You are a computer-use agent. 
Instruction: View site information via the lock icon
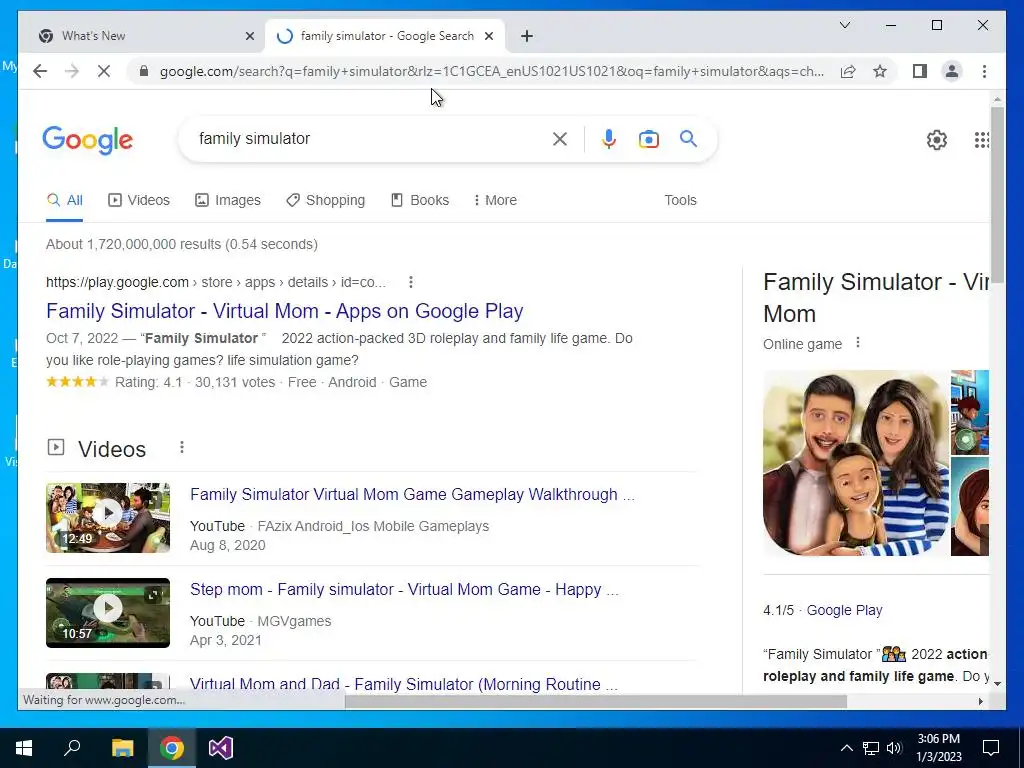click(144, 71)
